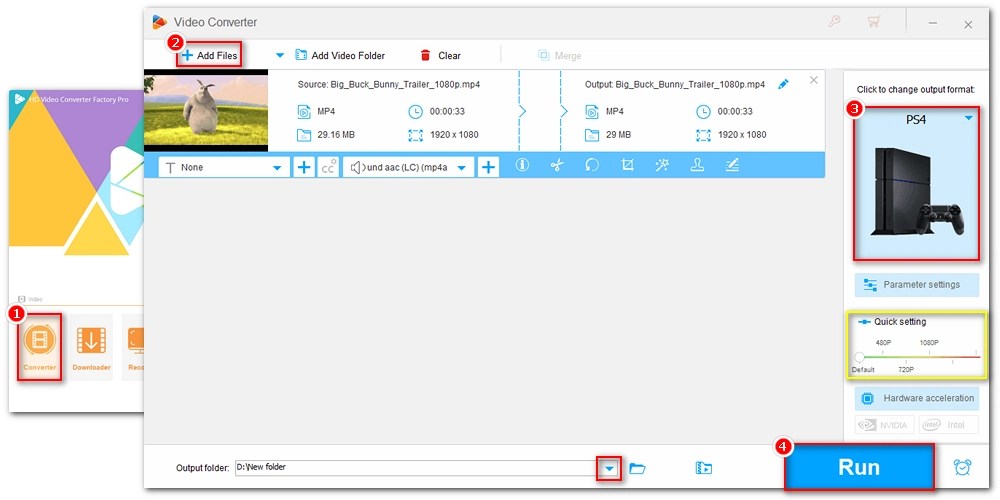The height and width of the screenshot is (500, 1000).
Task: Toggle NVIDIA acceleration option
Action: coord(885,425)
